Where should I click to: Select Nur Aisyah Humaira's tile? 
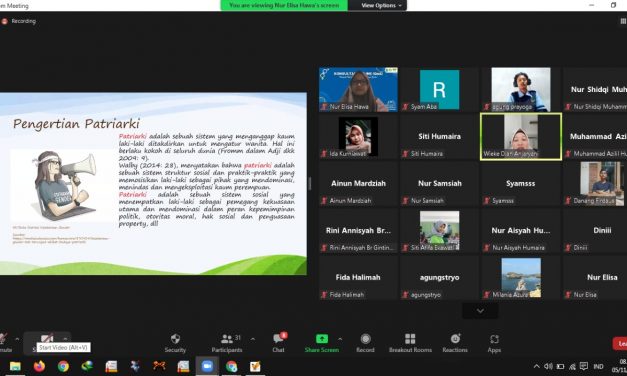pyautogui.click(x=521, y=231)
